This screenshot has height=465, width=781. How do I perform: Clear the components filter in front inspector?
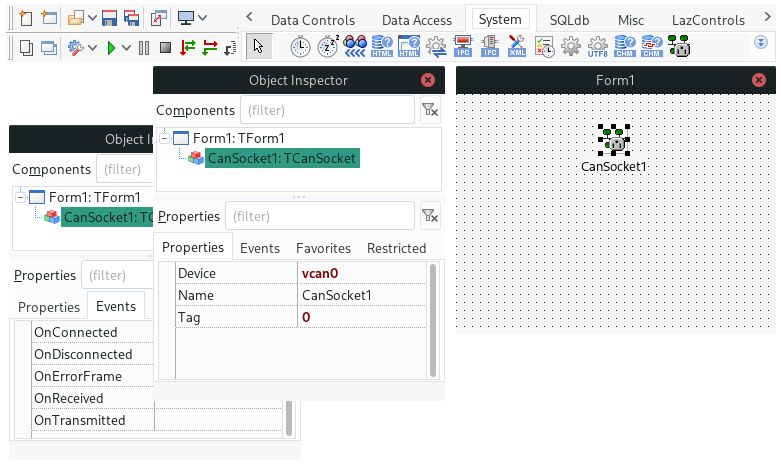tap(430, 110)
